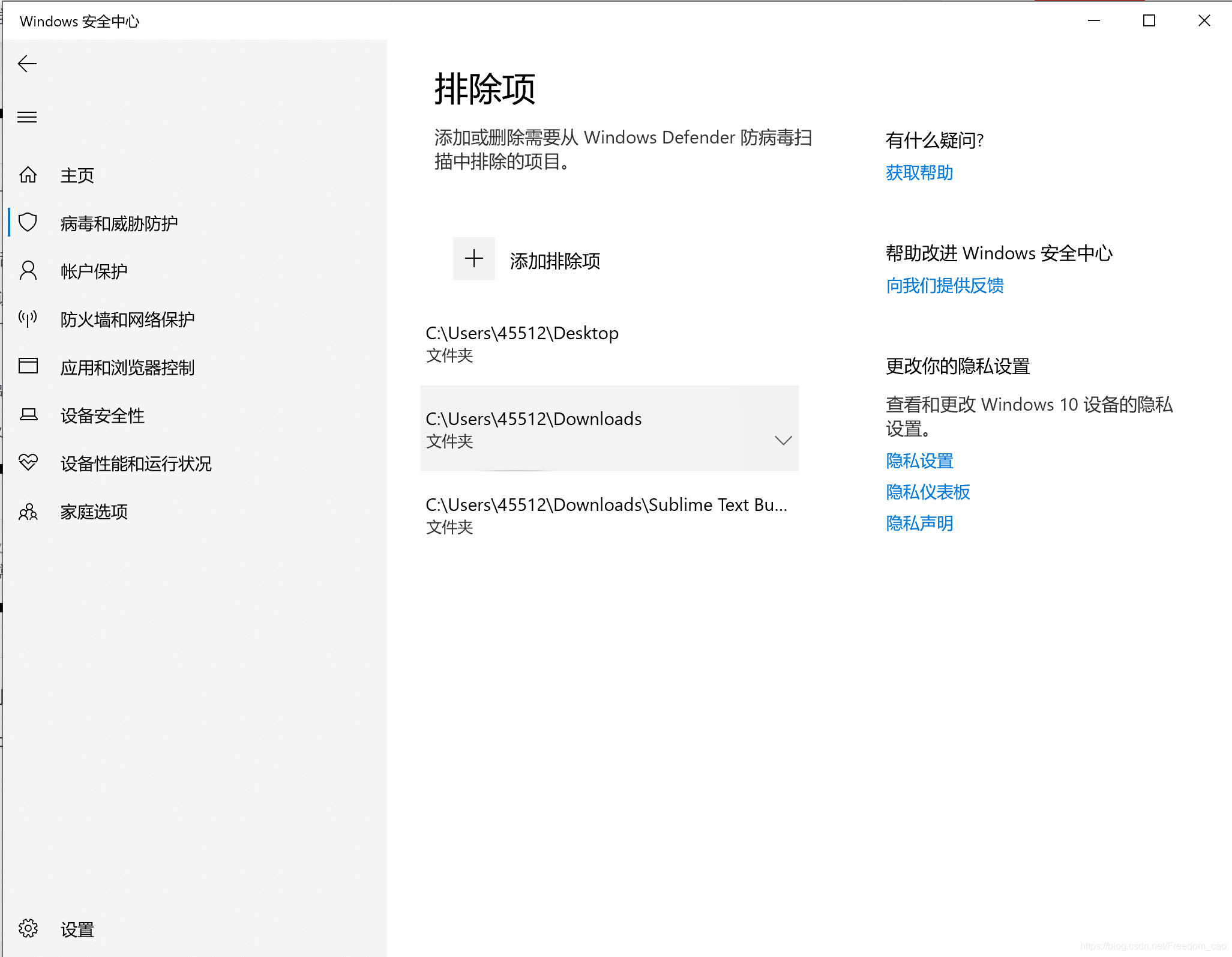This screenshot has height=957, width=1232.
Task: Open the 获取帮助 link
Action: pos(919,173)
